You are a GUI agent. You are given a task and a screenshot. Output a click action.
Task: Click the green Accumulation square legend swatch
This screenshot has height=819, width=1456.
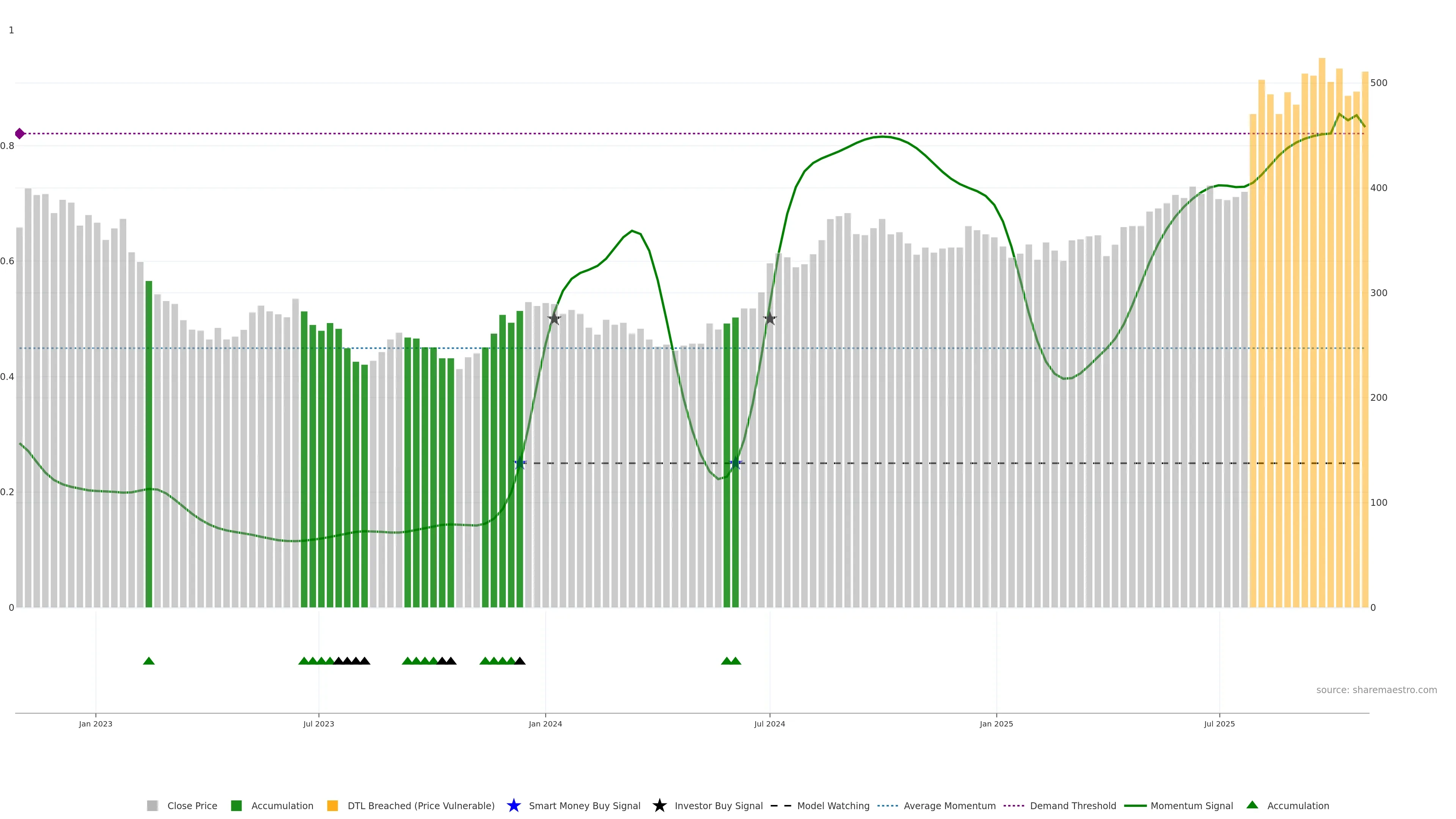(x=236, y=806)
